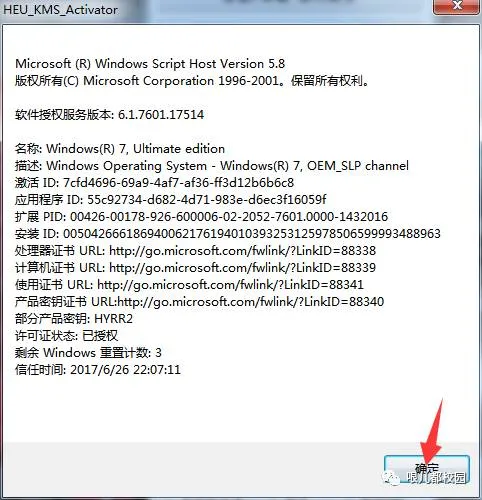This screenshot has width=482, height=500.
Task: Click the application ID 55c92734 line
Action: [171, 200]
